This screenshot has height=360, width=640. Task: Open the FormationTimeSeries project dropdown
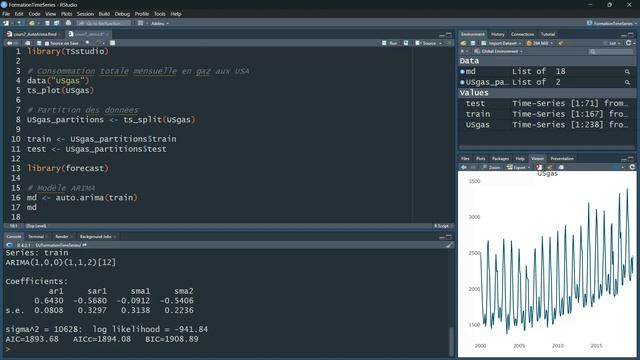pos(611,24)
